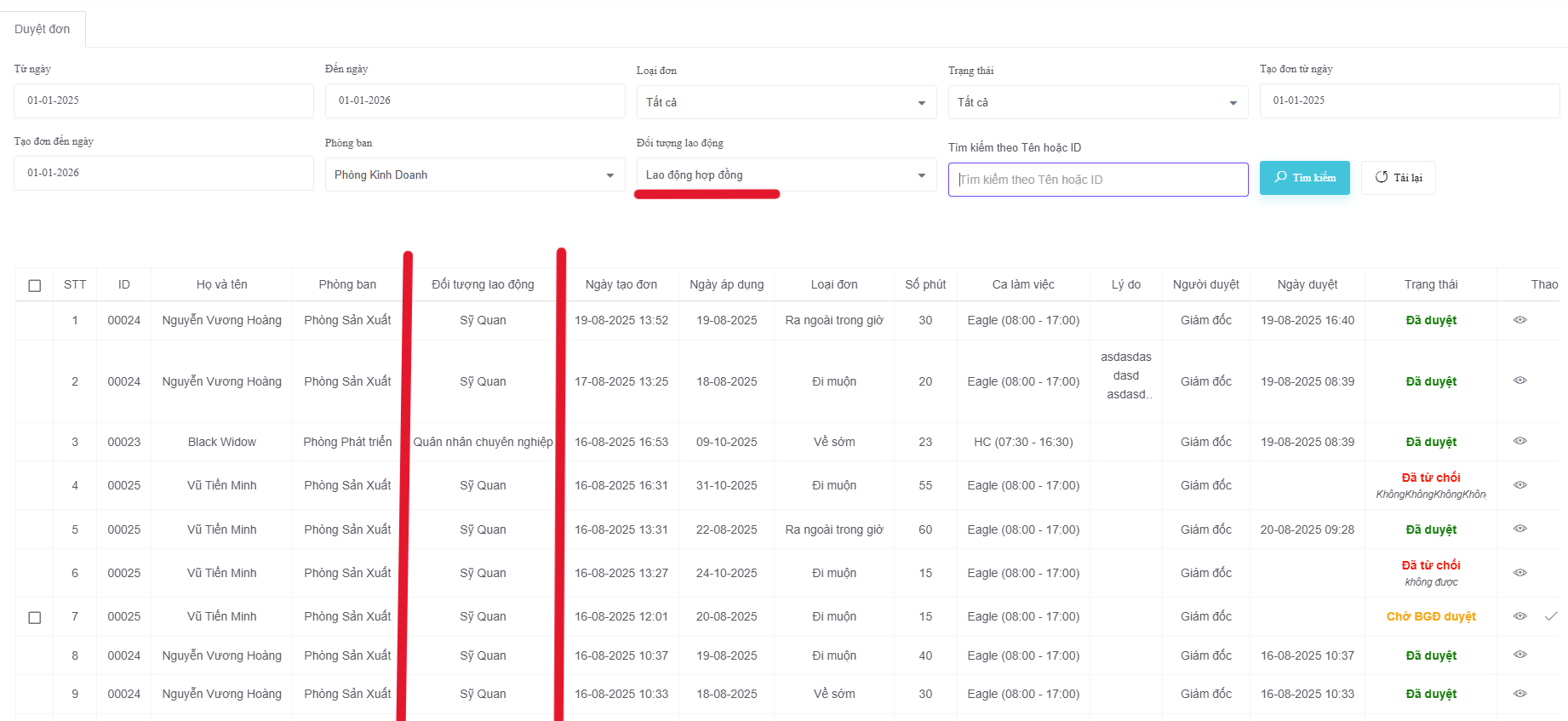Open the Phòng ban dropdown showing Phòng Kinh Doanh

click(474, 175)
